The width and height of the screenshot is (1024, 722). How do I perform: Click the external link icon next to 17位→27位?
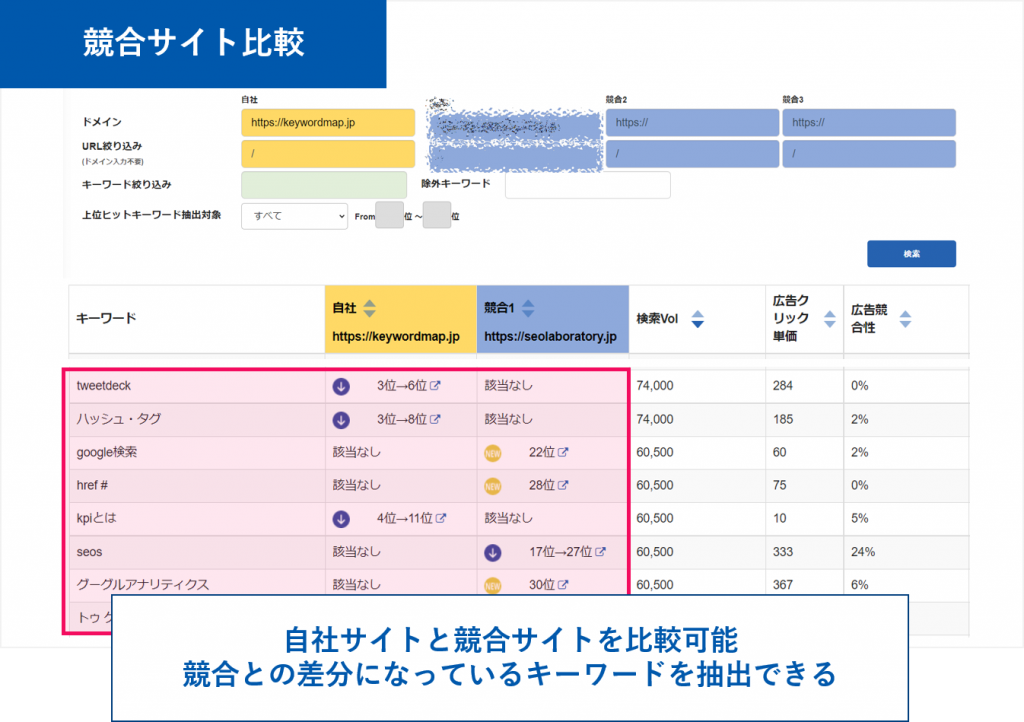[x=599, y=551]
